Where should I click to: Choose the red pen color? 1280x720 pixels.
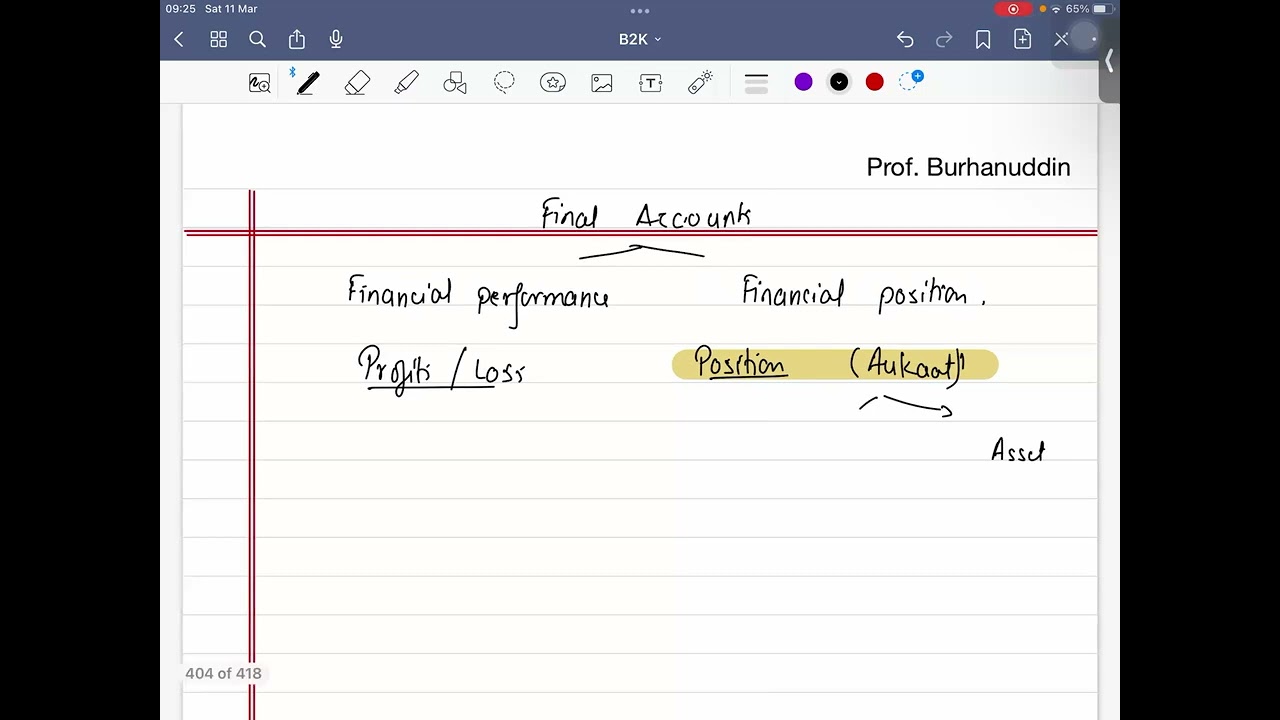(x=875, y=82)
